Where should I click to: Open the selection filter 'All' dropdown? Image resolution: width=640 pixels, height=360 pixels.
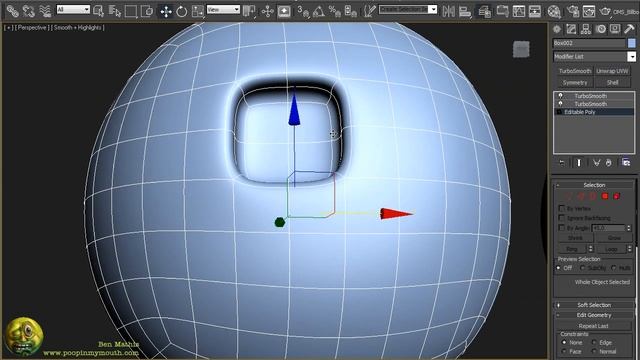[73, 9]
